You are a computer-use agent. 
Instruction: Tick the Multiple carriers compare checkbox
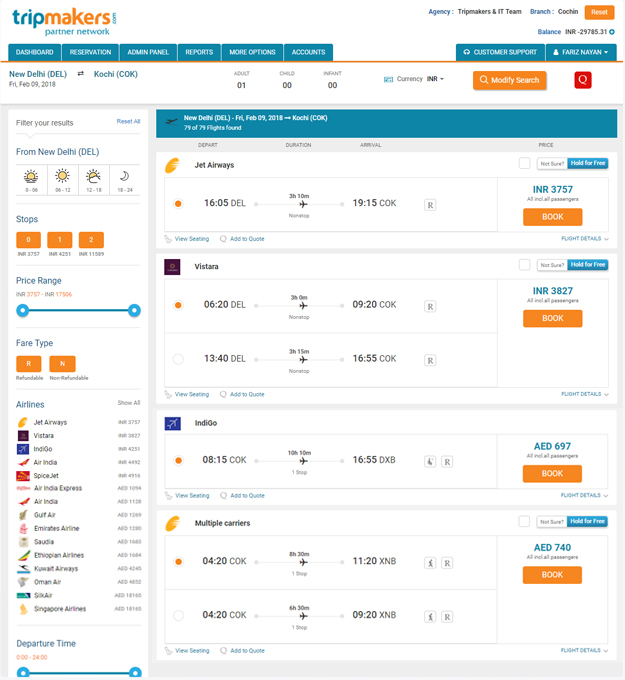pos(524,522)
